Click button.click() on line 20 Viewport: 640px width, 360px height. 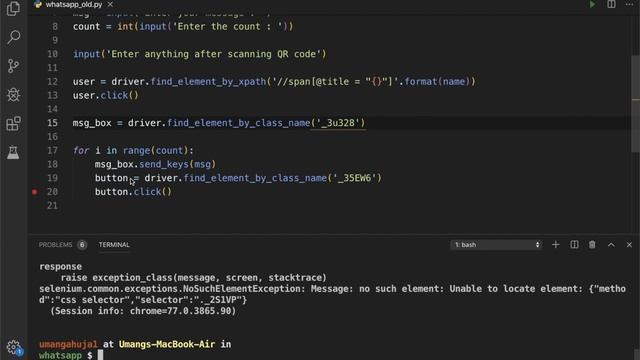coord(133,192)
